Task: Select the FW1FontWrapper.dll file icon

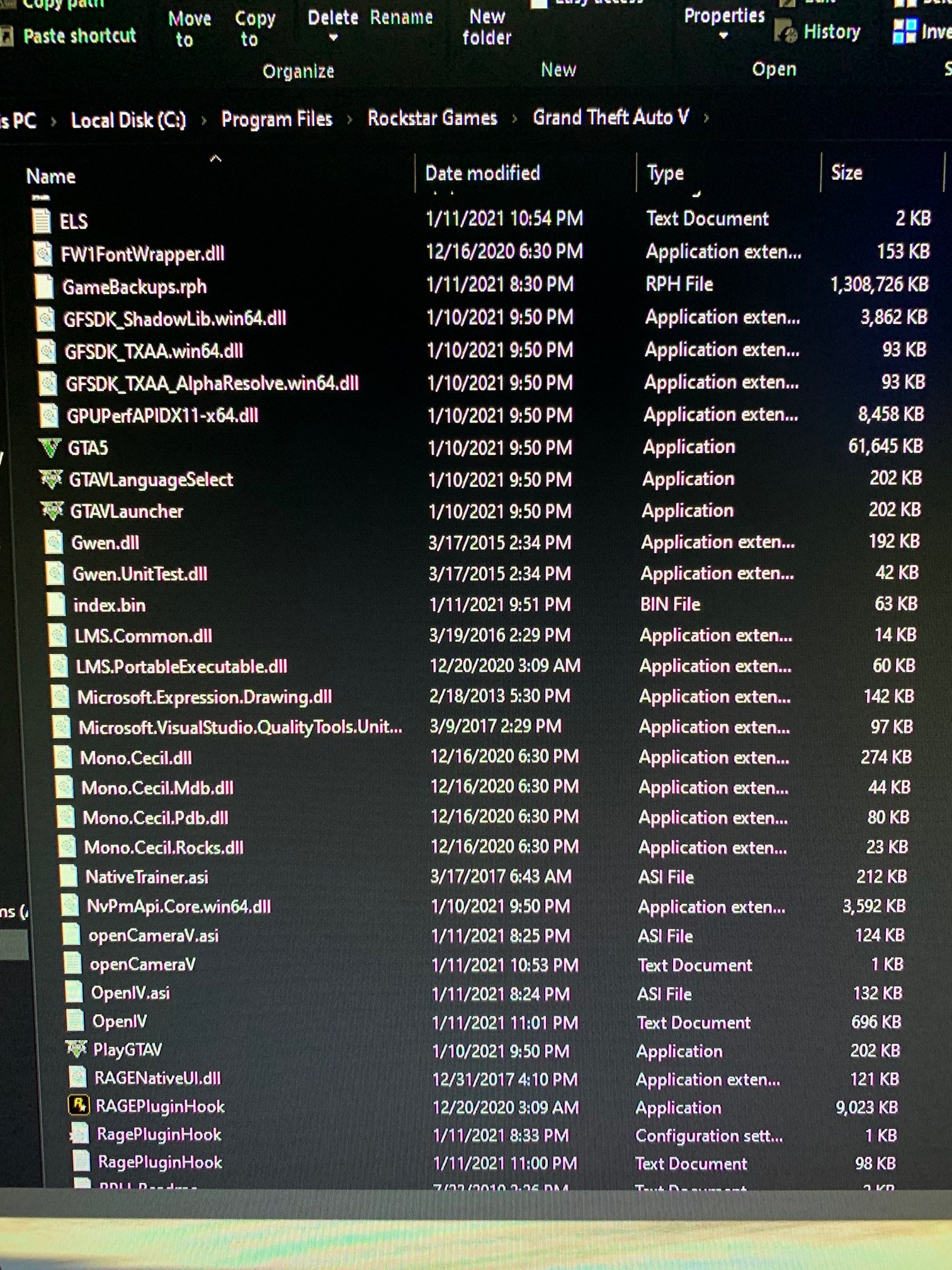Action: click(x=43, y=254)
